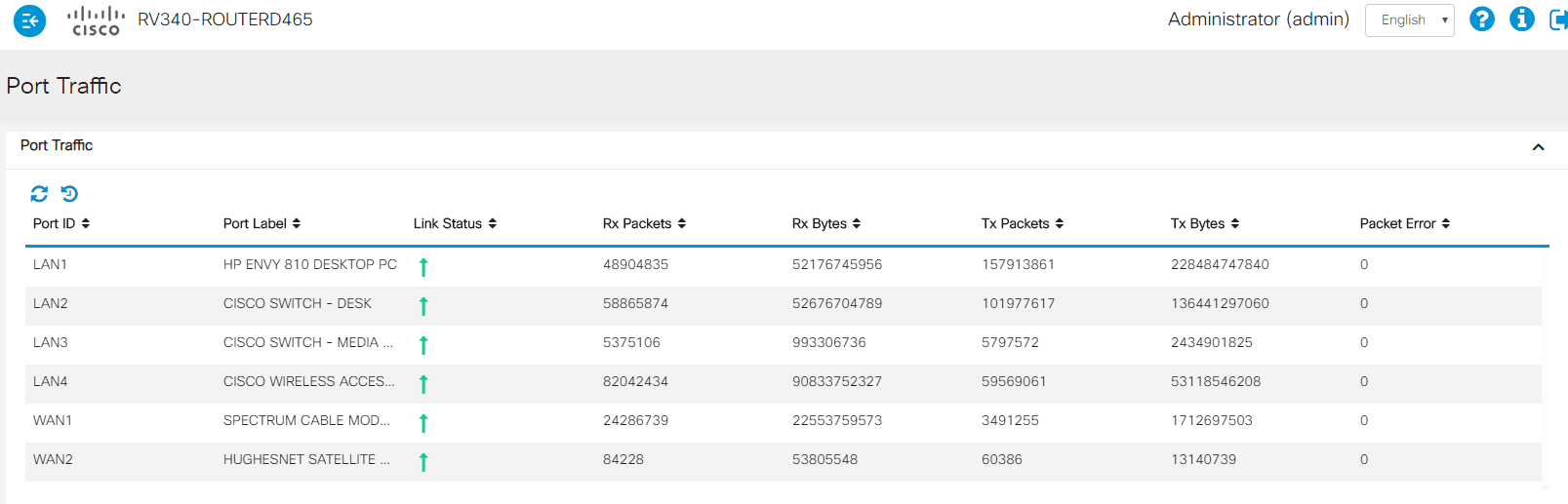Select the LAN4 port ID cell

click(51, 381)
